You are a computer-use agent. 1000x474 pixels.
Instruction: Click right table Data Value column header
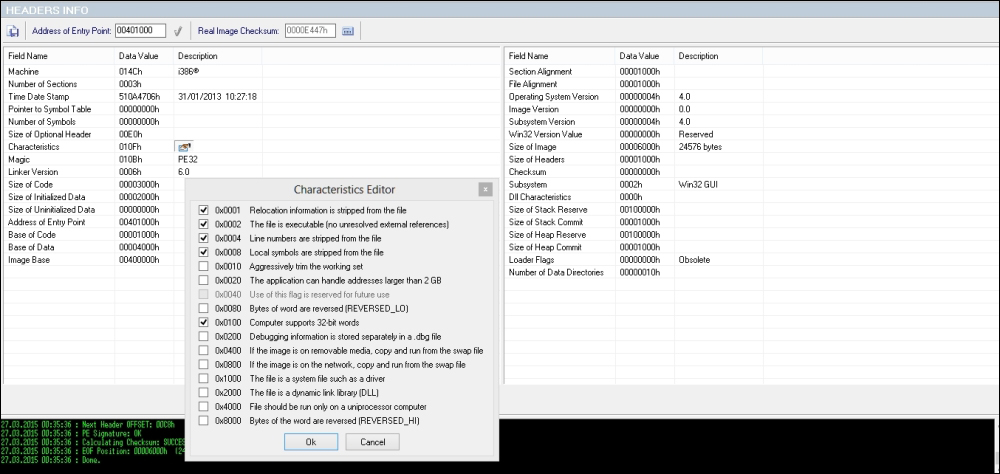coord(645,56)
